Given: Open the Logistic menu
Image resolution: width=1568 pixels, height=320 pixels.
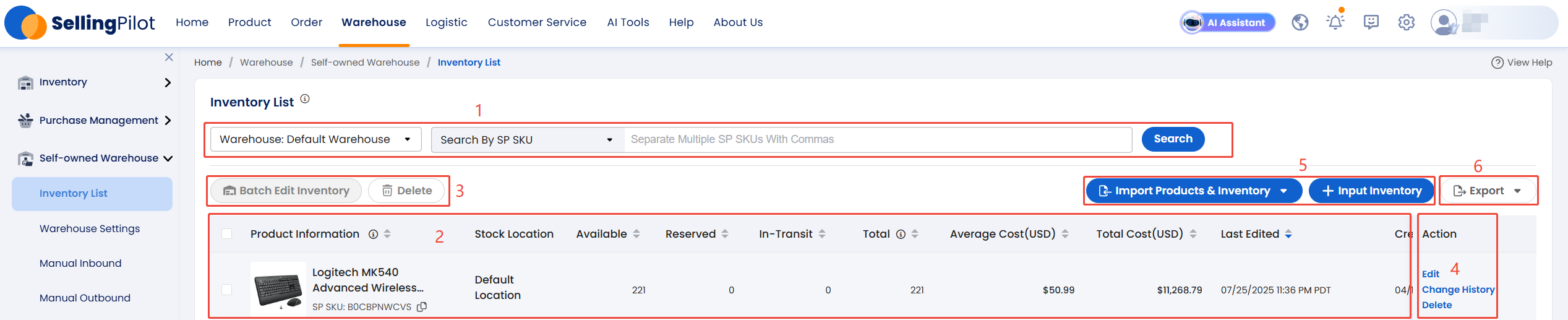Looking at the screenshot, I should point(446,22).
